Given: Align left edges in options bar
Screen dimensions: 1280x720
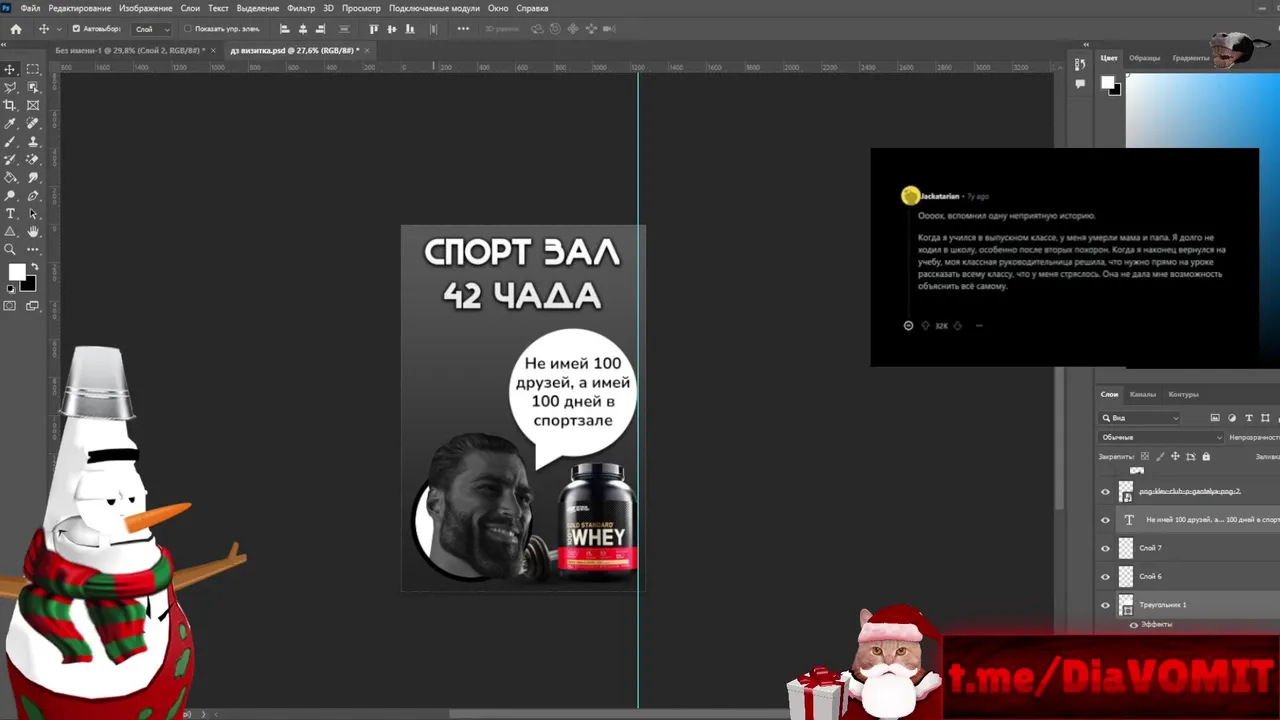Looking at the screenshot, I should click(x=285, y=29).
